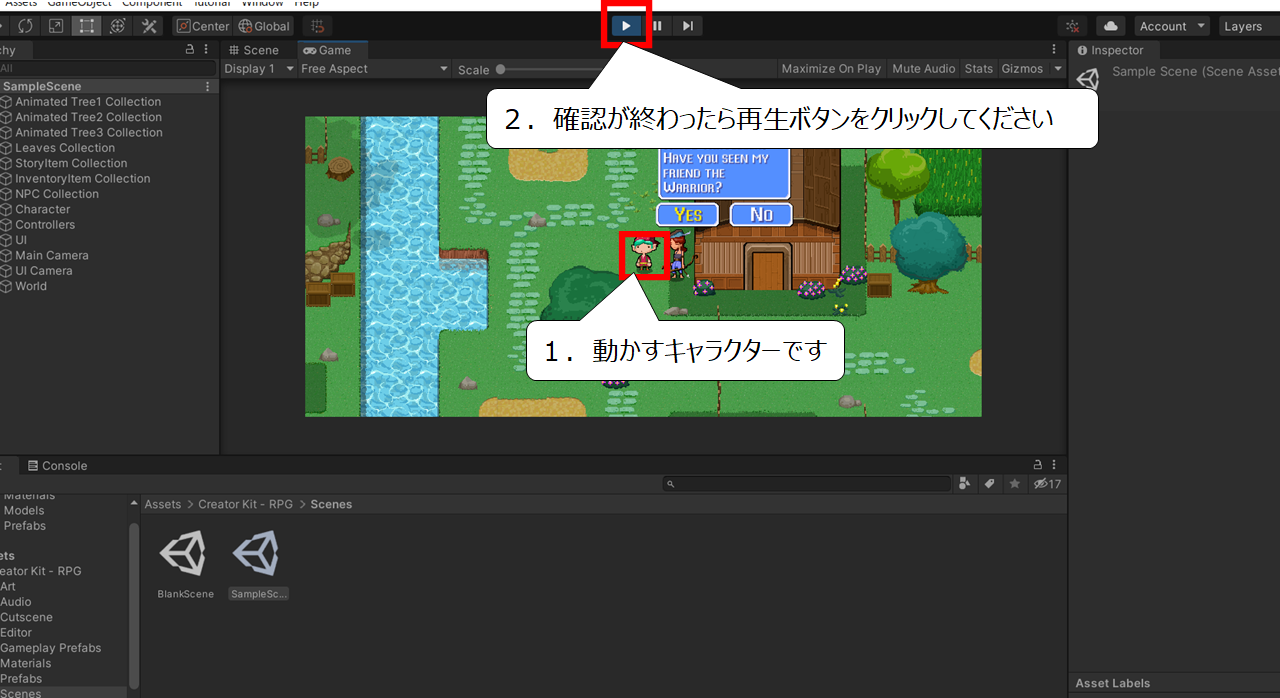
Task: Select the Rotate tool in the toolbar
Action: 26,26
